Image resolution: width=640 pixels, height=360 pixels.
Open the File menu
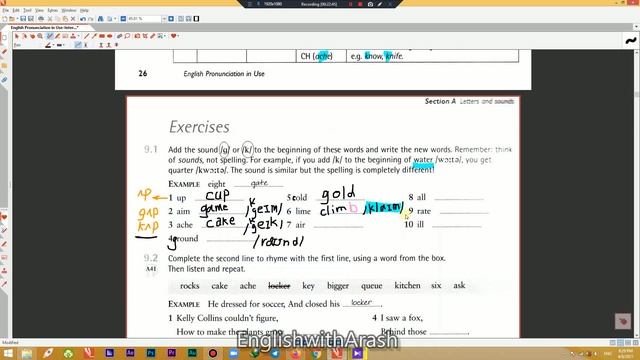point(6,10)
